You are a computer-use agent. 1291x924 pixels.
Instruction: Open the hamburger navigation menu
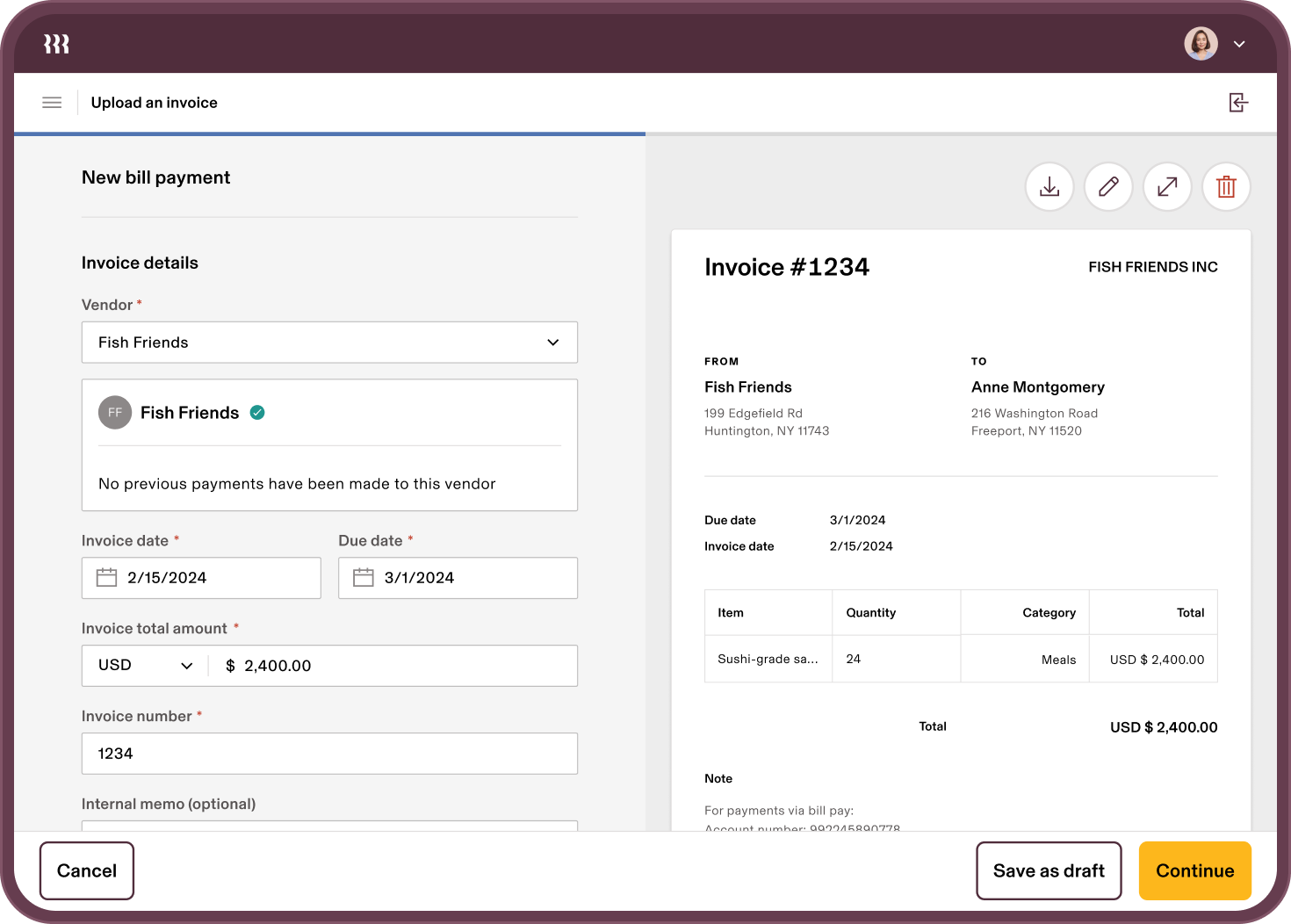click(52, 103)
